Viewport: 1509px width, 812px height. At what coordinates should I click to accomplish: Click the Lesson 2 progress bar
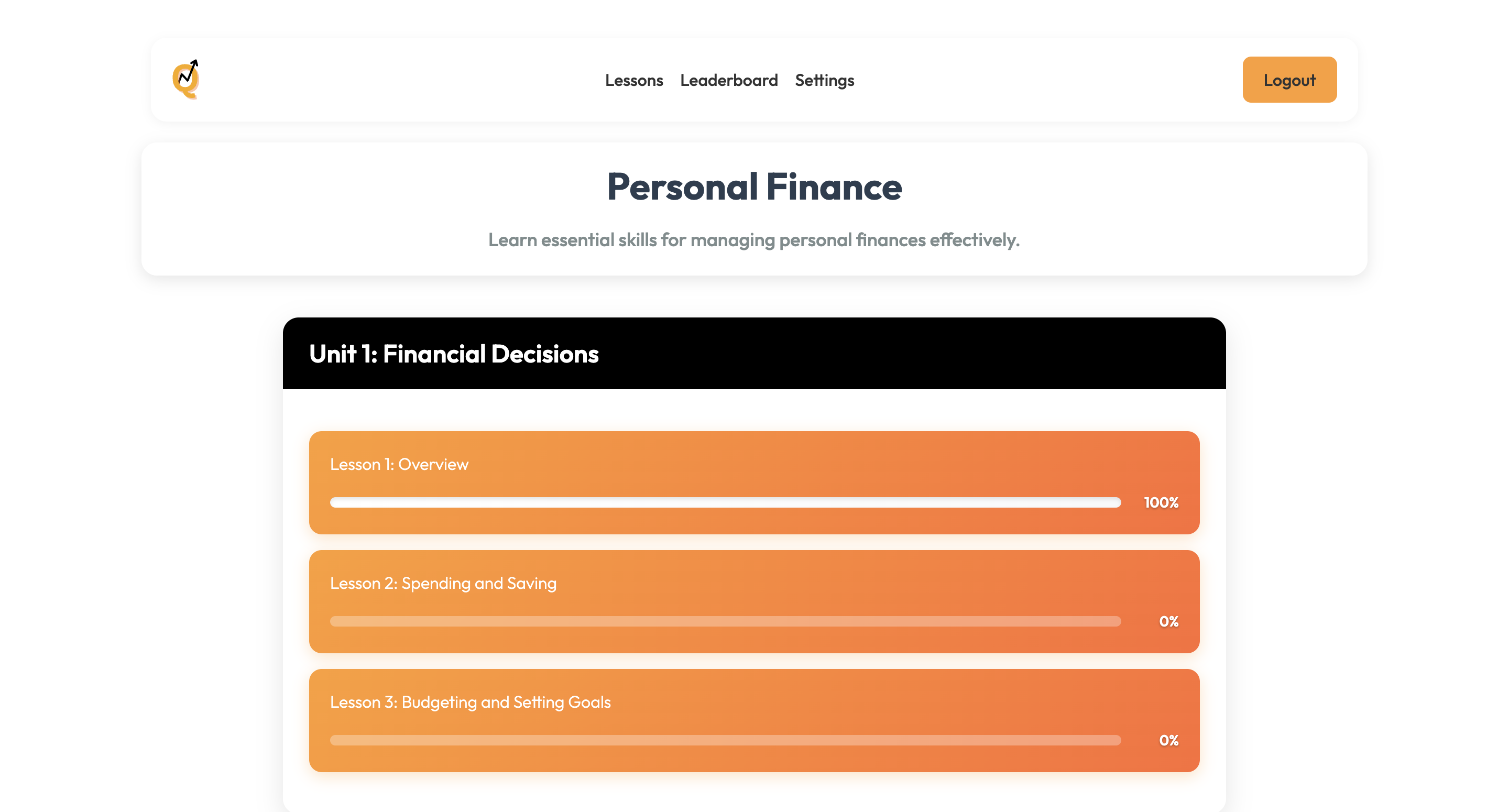pyautogui.click(x=725, y=622)
